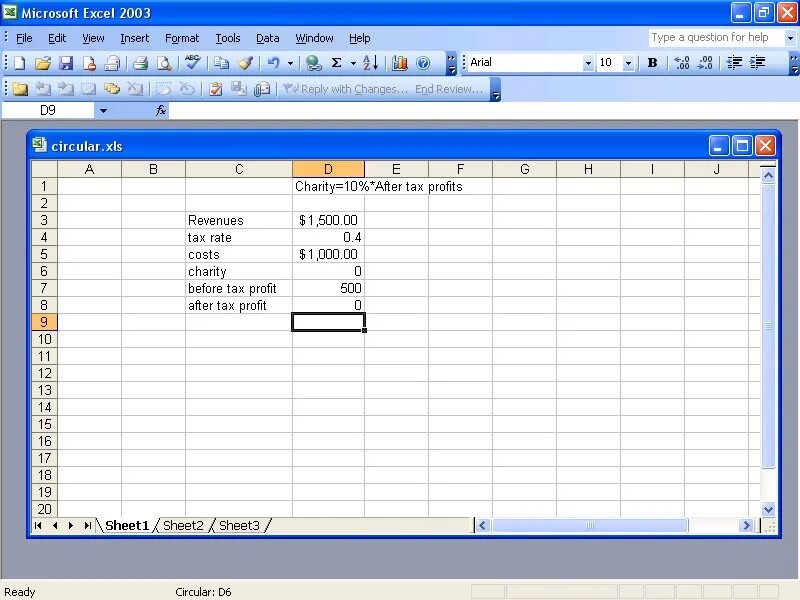
Task: Click vertical scrollbar down arrow
Action: coord(768,509)
